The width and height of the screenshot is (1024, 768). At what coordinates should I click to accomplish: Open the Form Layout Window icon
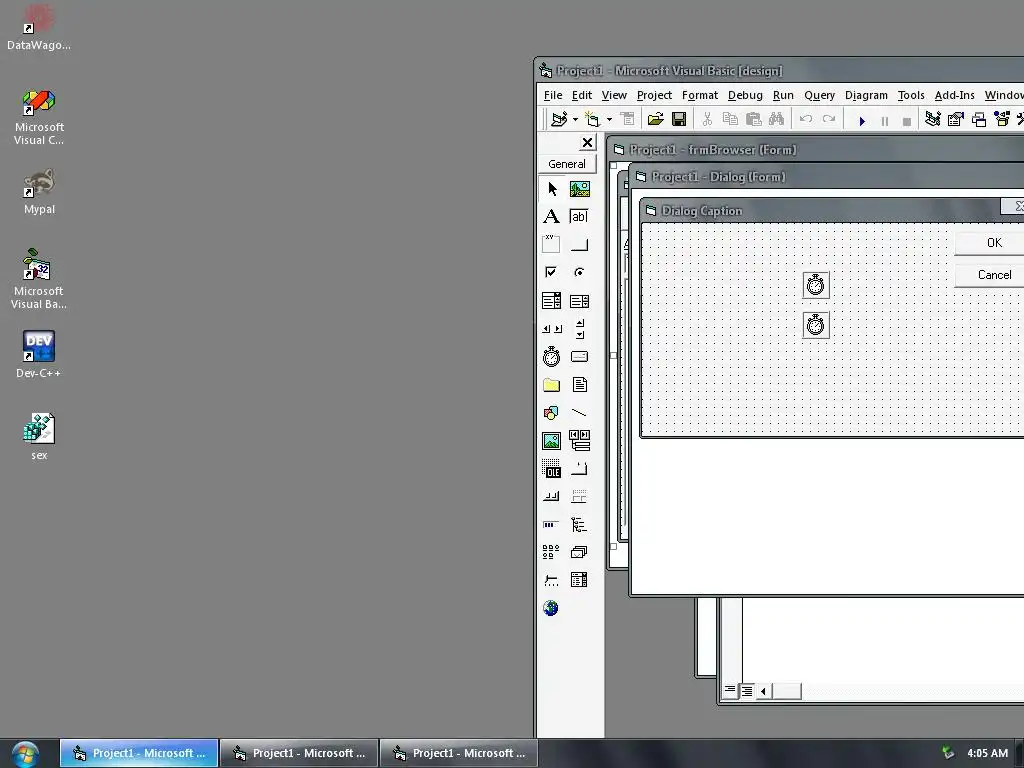[979, 120]
